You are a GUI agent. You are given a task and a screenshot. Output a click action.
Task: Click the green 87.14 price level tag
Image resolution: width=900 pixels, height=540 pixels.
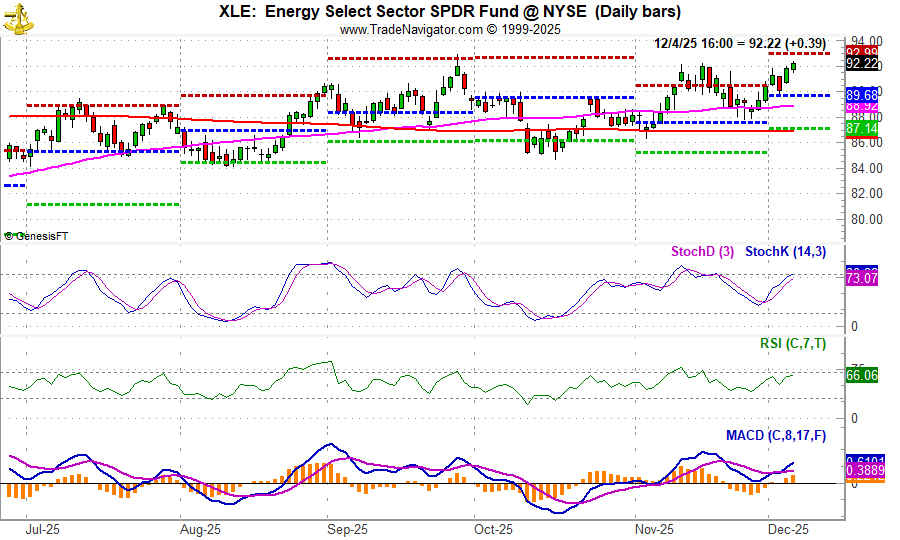862,129
